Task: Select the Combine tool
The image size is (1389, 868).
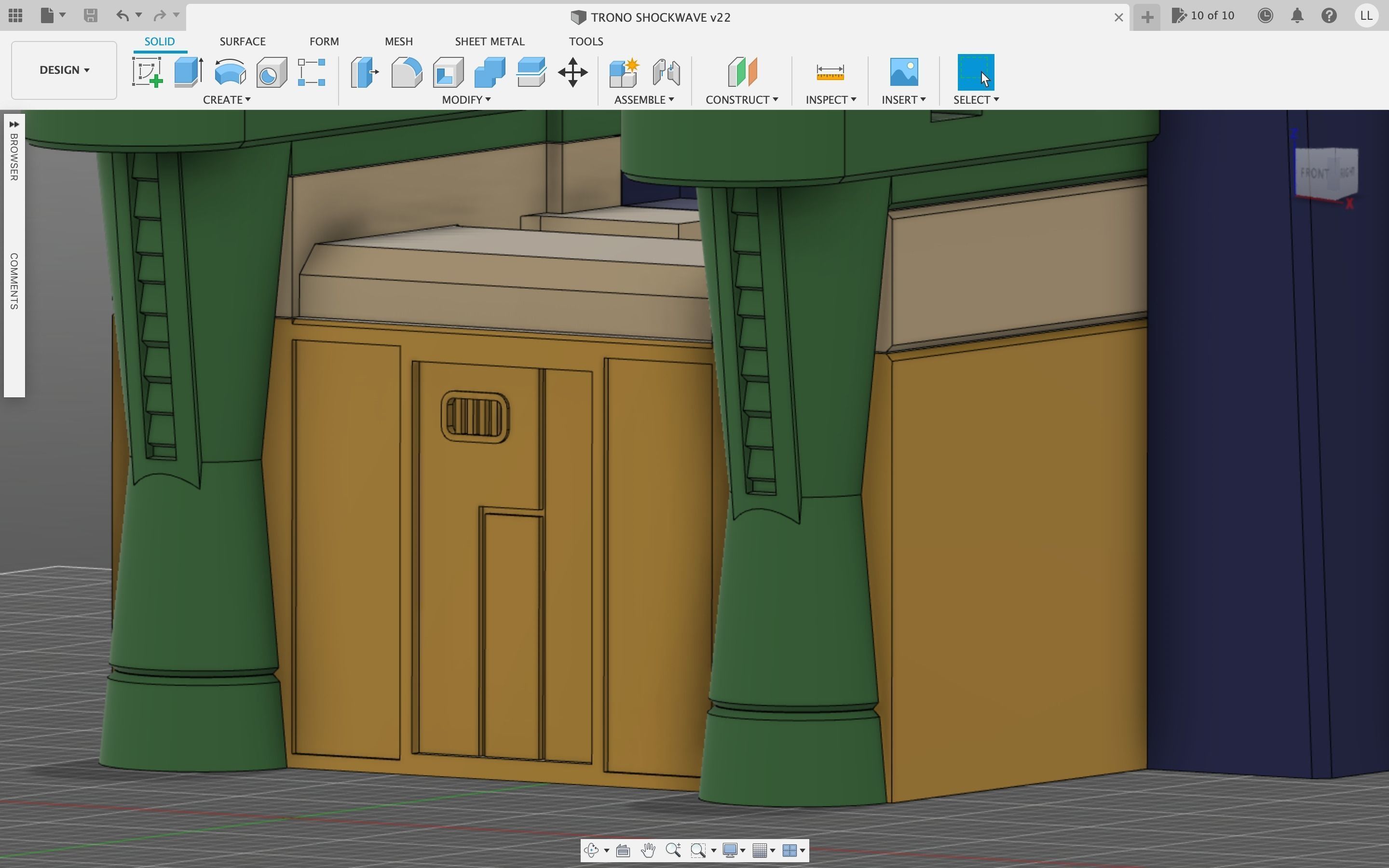Action: pos(490,72)
